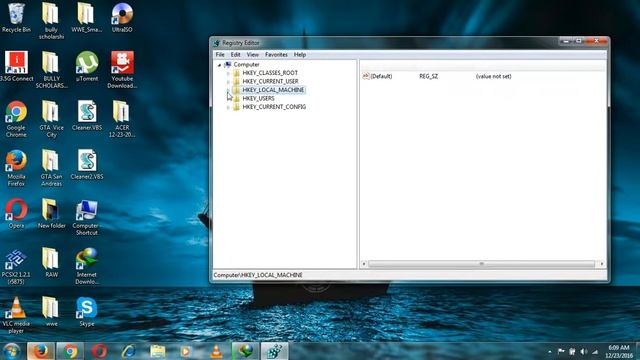This screenshot has width=640, height=360.
Task: Expand the HKEY_CURRENT_CONFIG arrow
Action: pyautogui.click(x=228, y=107)
